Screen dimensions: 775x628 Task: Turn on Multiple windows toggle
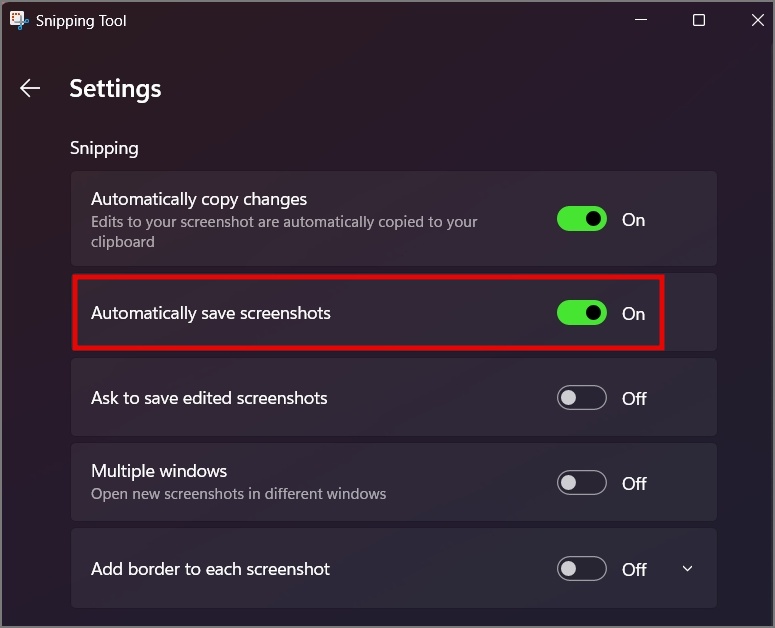point(582,483)
